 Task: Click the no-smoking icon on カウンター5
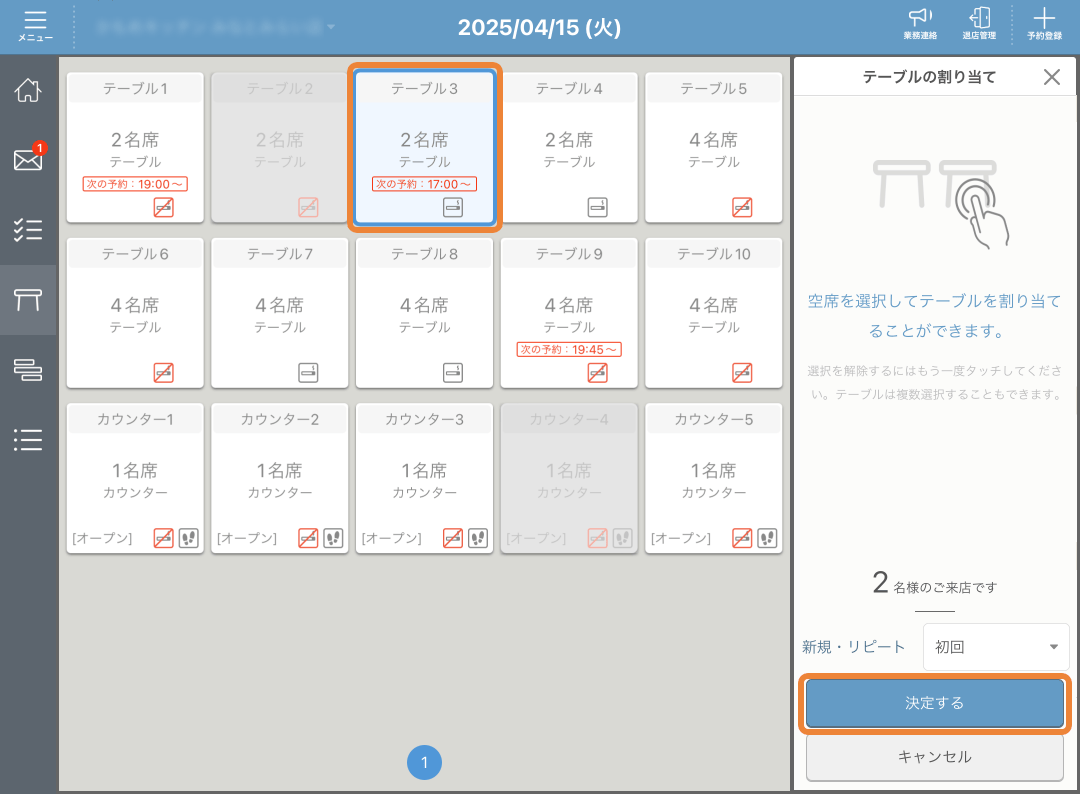coord(742,538)
